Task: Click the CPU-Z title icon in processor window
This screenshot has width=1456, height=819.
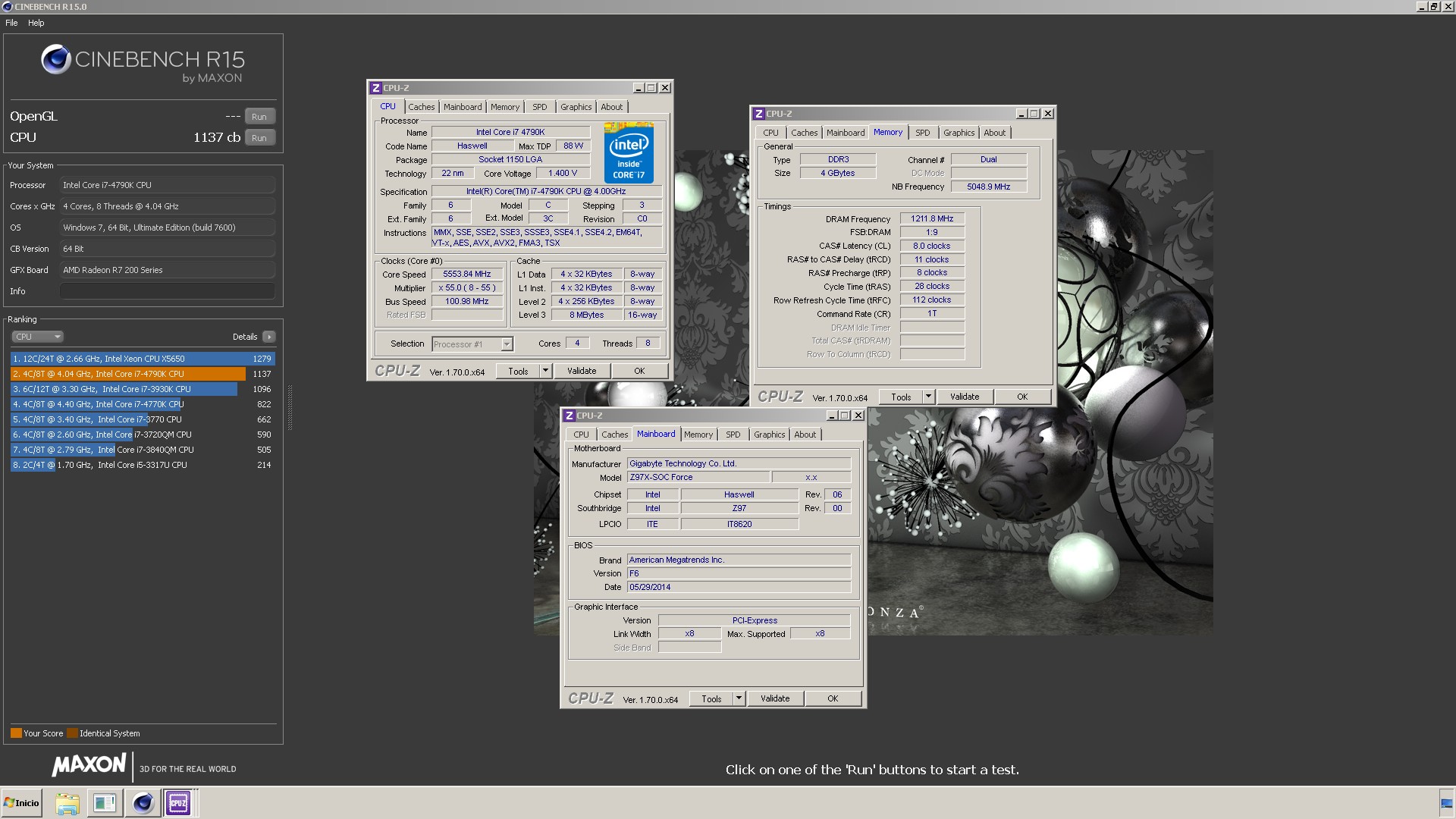Action: pyautogui.click(x=376, y=88)
